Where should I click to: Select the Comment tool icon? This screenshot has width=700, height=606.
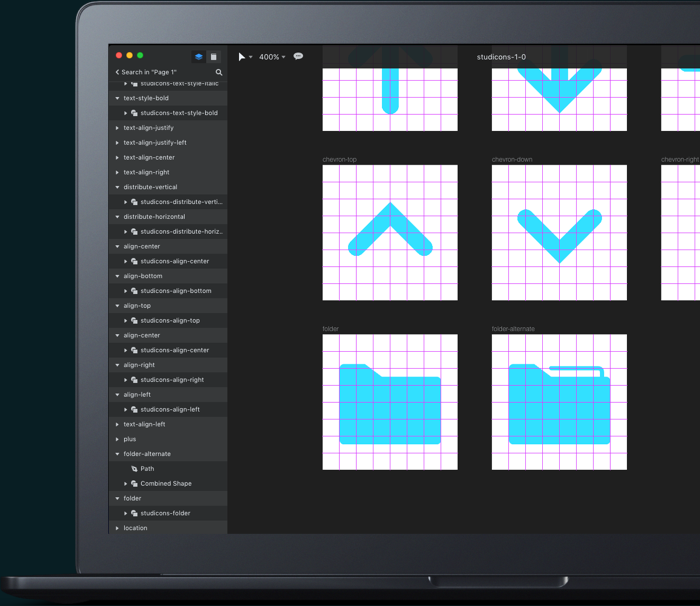click(298, 56)
